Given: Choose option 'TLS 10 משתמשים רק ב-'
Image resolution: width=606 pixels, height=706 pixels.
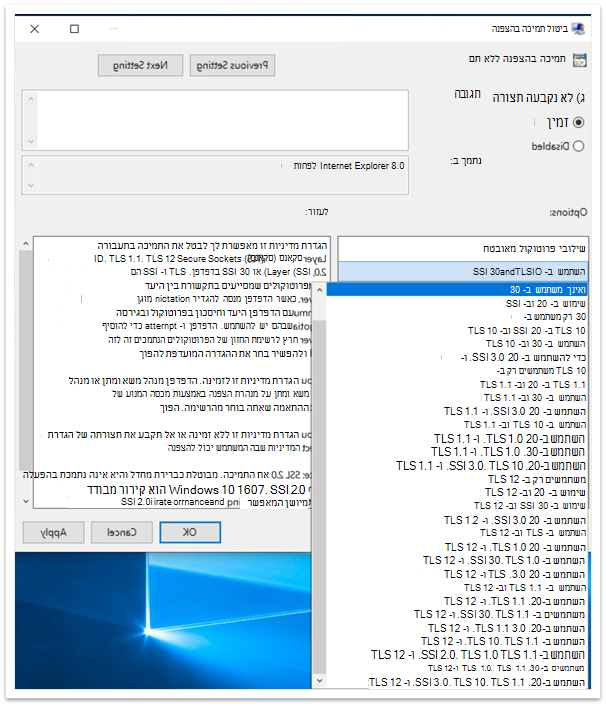Looking at the screenshot, I should point(457,371).
